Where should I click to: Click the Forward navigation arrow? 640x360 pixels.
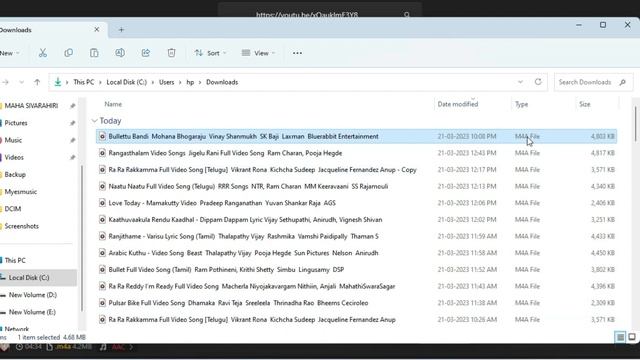[x=6, y=82]
